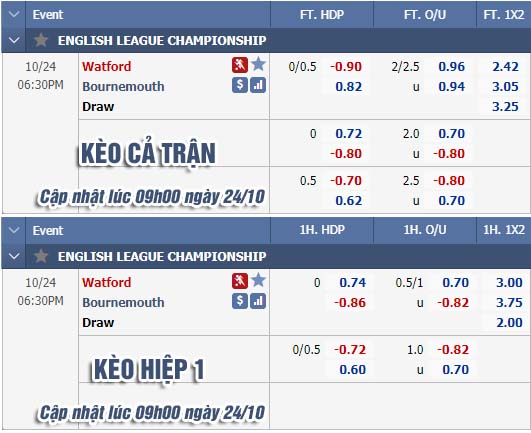Image resolution: width=531 pixels, height=433 pixels.
Task: Choose first-half Draw odds 2.00
Action: pyautogui.click(x=509, y=323)
